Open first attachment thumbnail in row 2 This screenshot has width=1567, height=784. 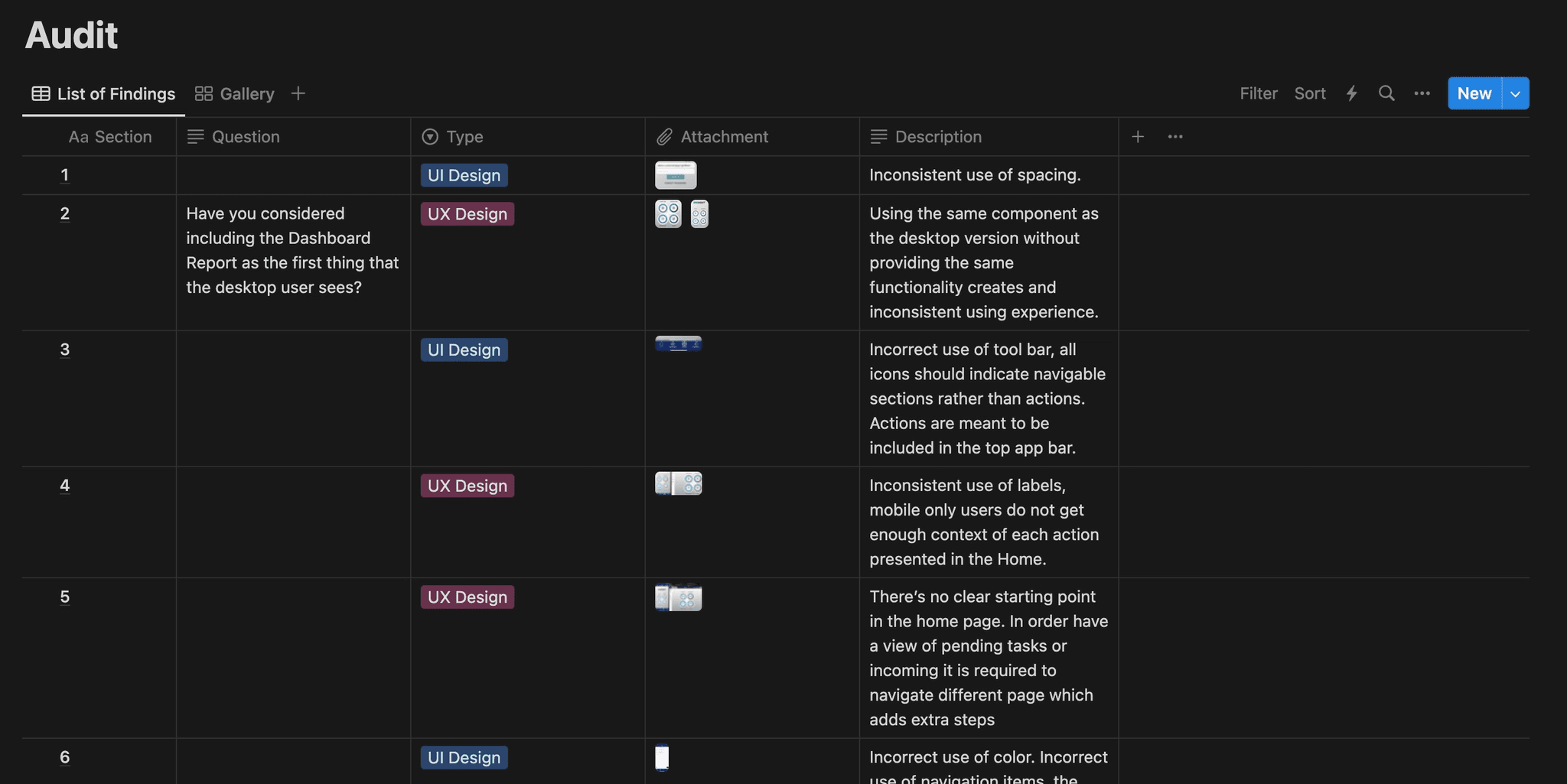tap(668, 214)
